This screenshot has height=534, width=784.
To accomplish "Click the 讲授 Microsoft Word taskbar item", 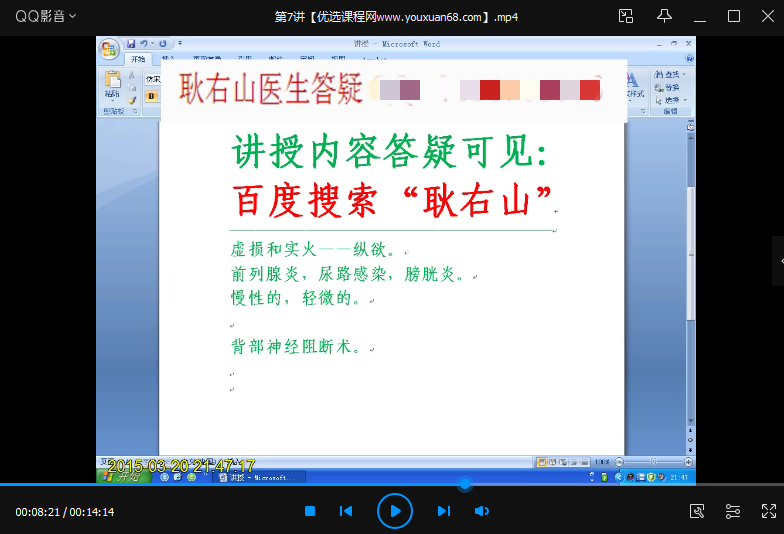I will point(252,479).
